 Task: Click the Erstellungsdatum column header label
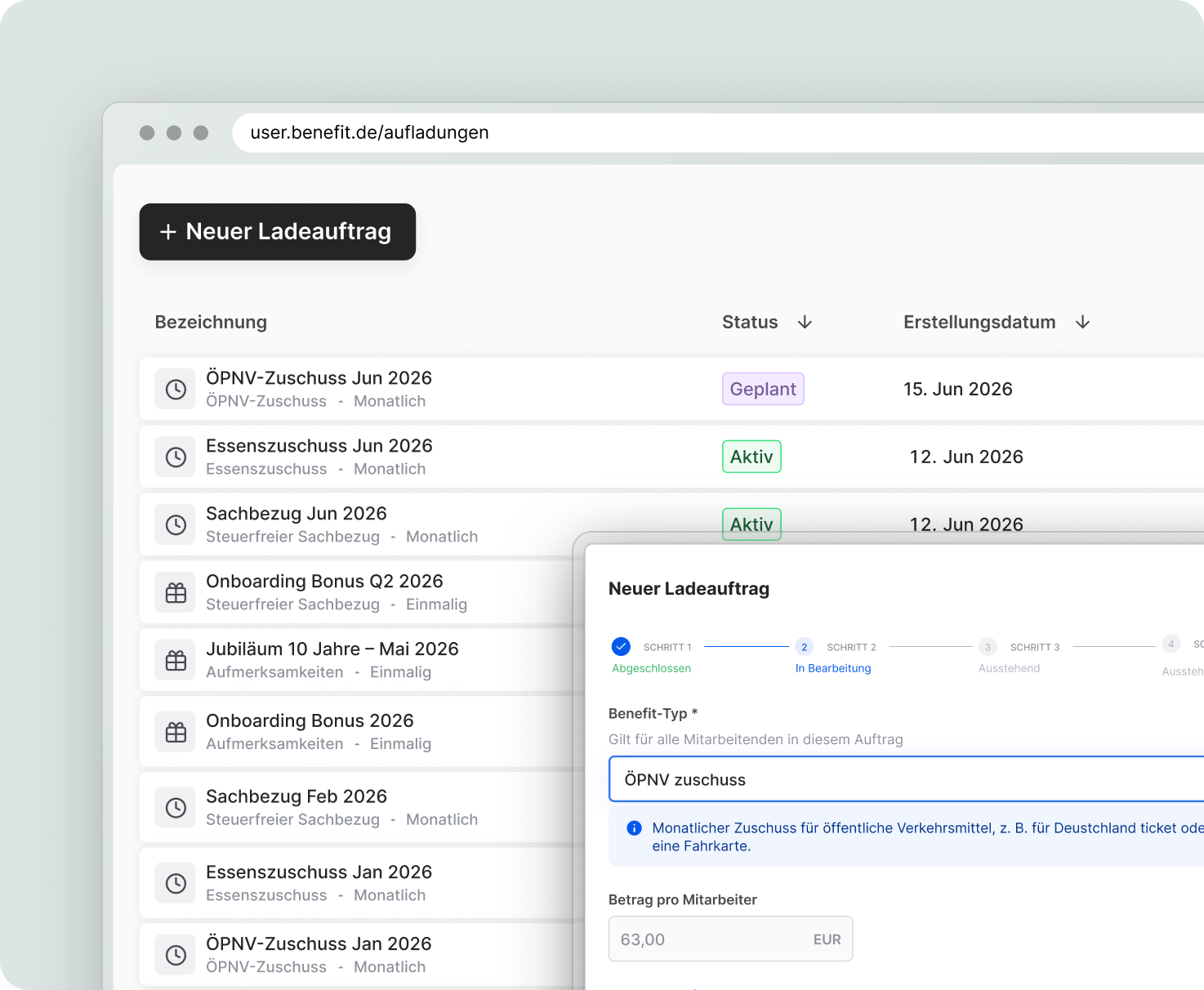pyautogui.click(x=979, y=322)
